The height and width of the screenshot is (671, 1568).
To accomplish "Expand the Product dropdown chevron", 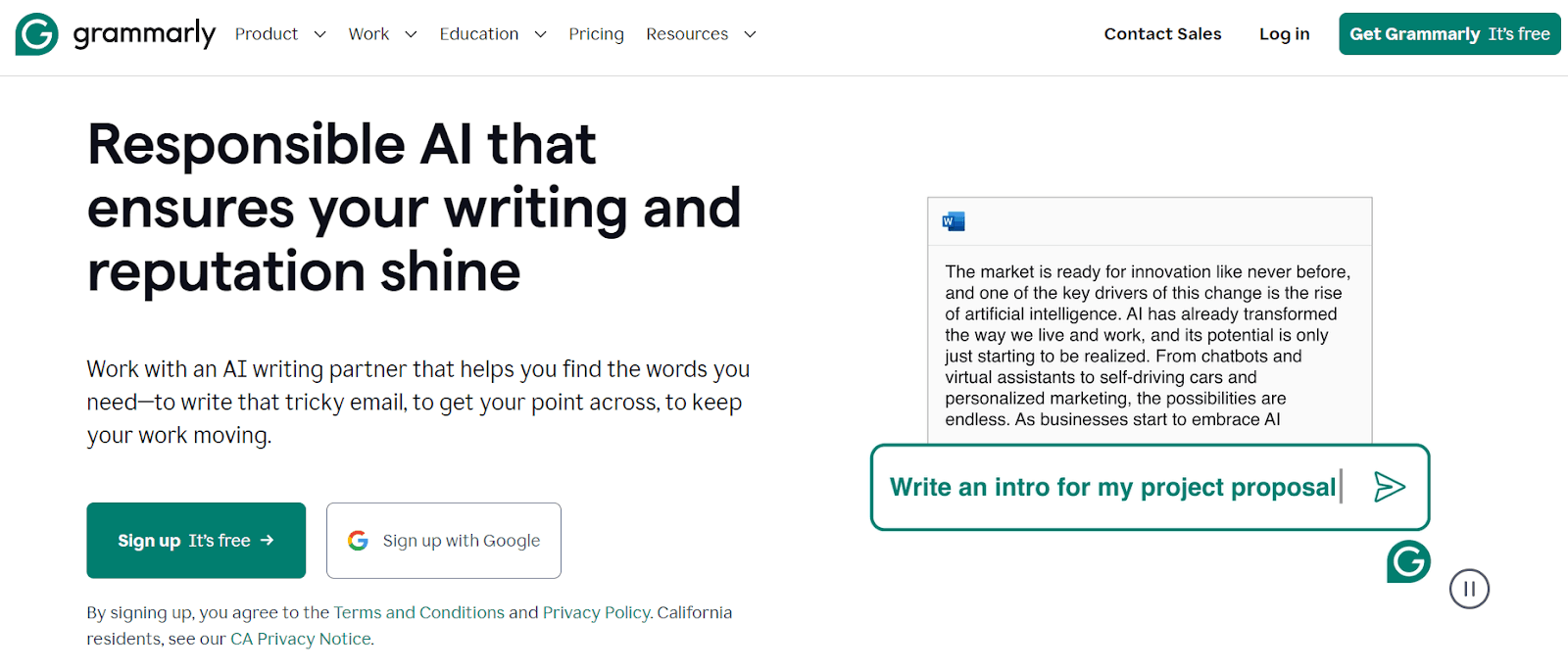I will [319, 34].
